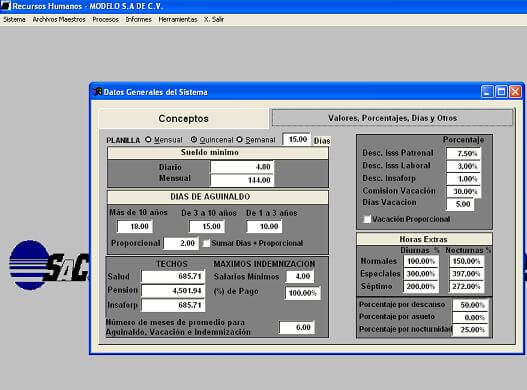Open the Sistema menu
The width and height of the screenshot is (527, 390).
14,20
